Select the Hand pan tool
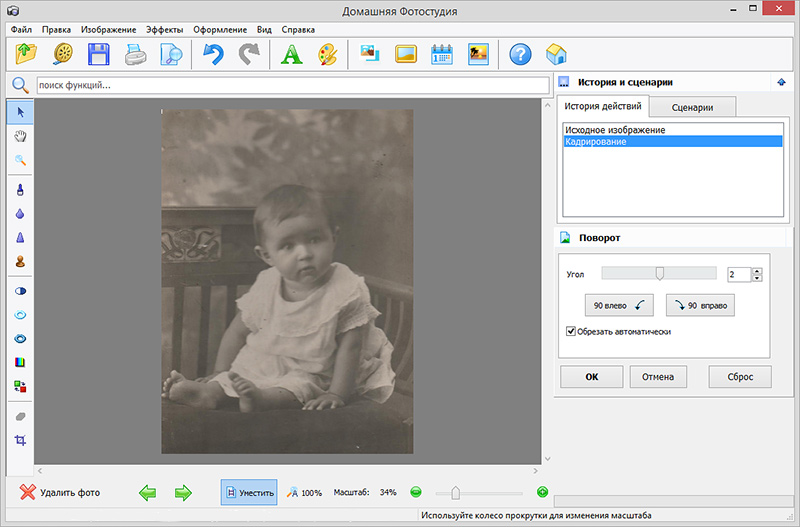The height and width of the screenshot is (527, 800). point(20,135)
